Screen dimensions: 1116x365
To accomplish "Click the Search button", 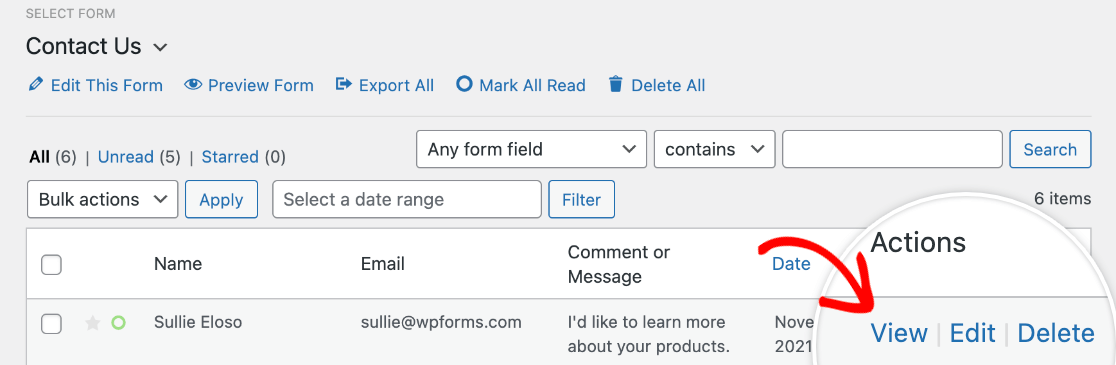I will pos(1050,149).
